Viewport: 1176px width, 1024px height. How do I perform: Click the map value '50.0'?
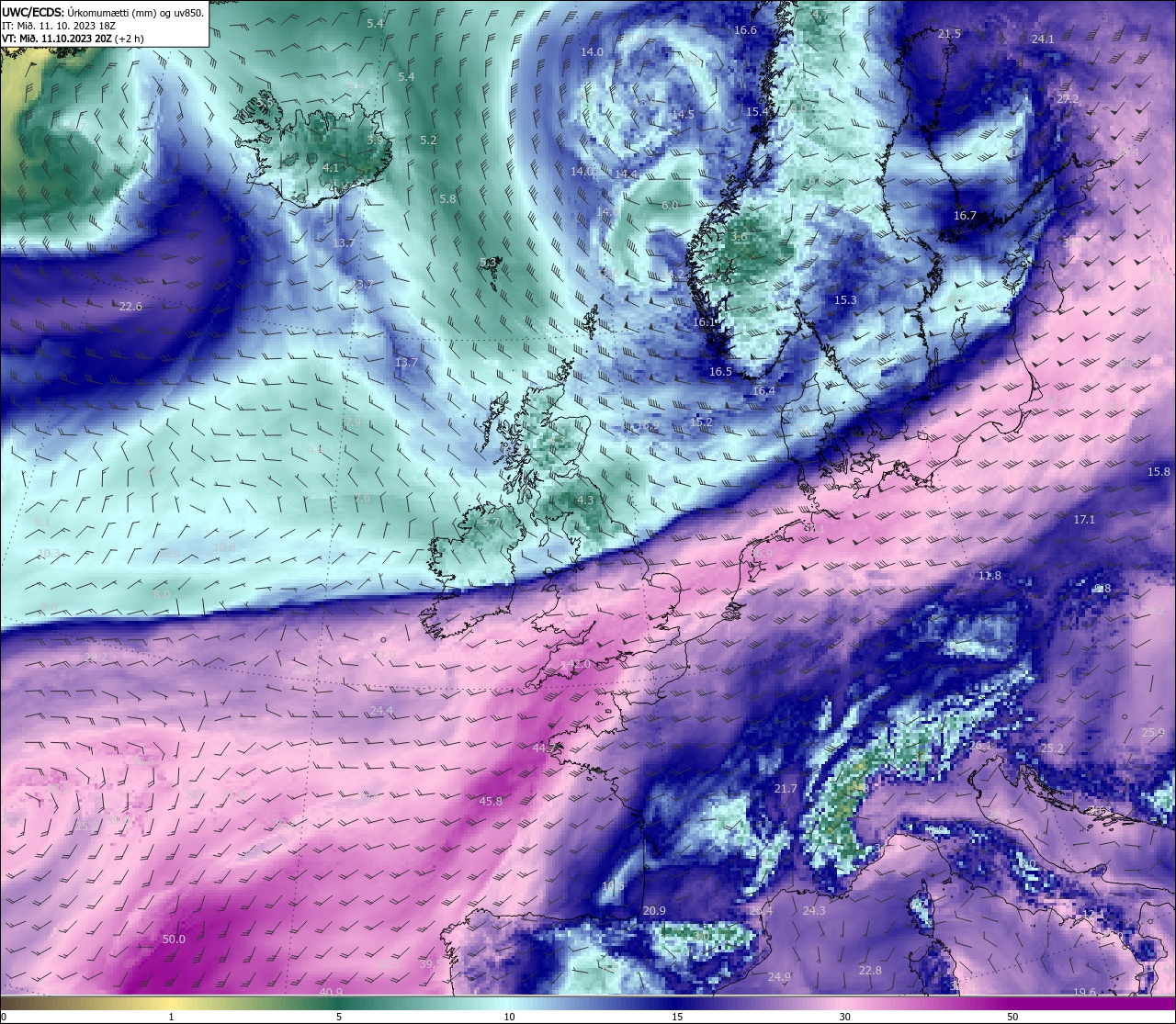(x=174, y=939)
